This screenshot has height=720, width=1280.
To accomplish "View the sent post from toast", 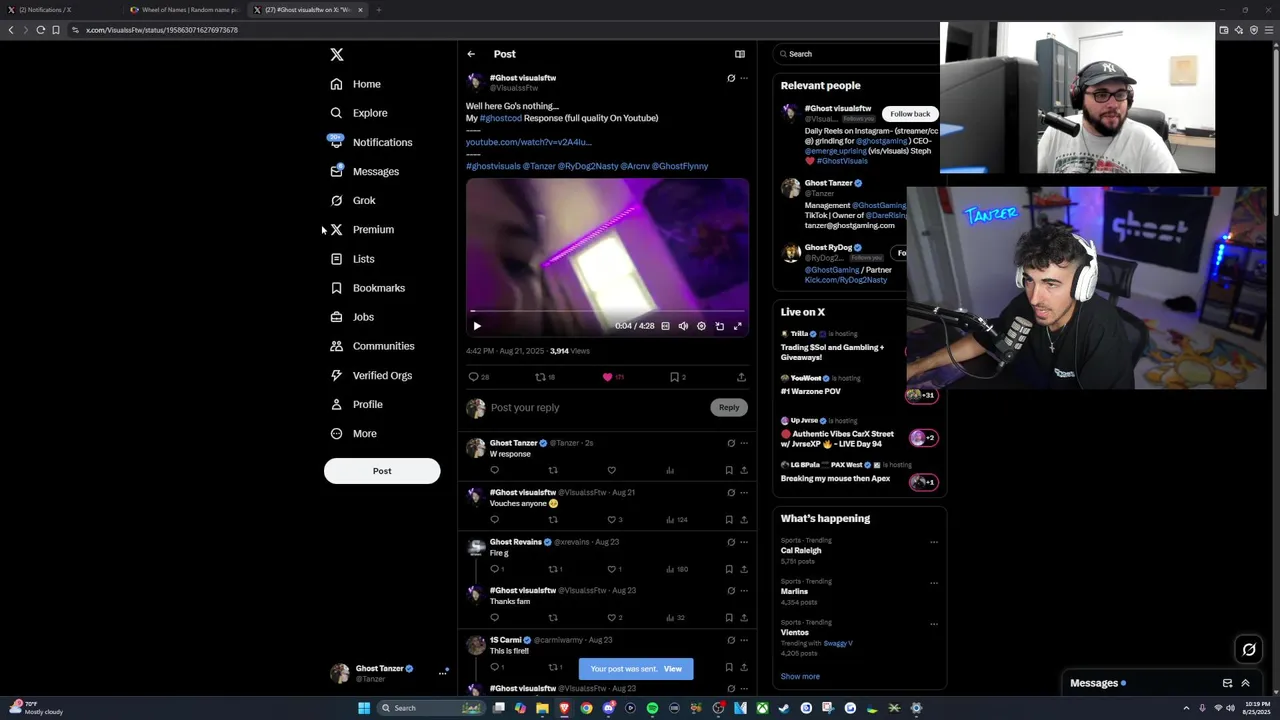I will pos(672,669).
